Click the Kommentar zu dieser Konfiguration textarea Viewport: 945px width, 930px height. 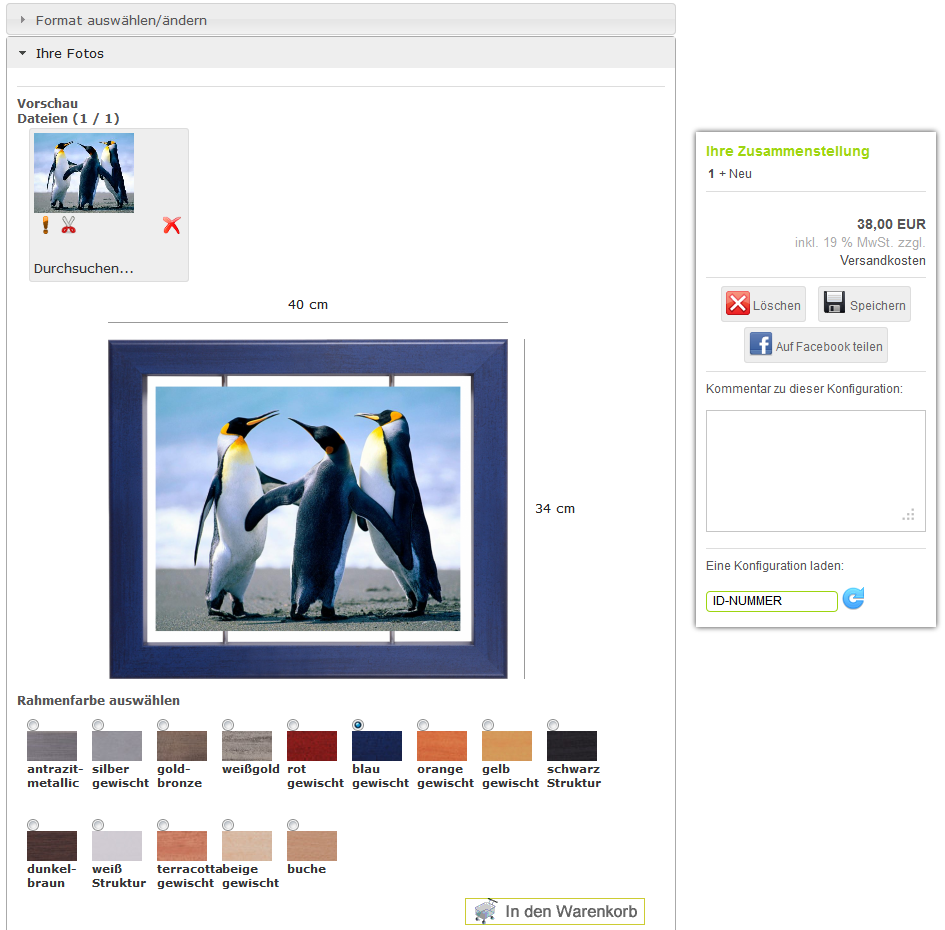pyautogui.click(x=815, y=471)
